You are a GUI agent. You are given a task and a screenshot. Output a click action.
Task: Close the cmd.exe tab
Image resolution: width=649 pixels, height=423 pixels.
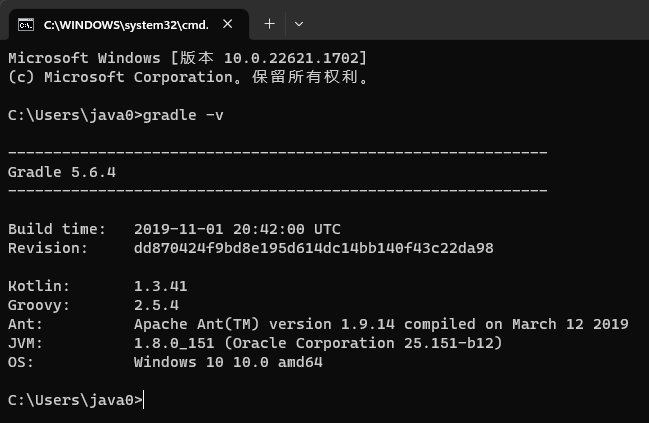click(230, 23)
